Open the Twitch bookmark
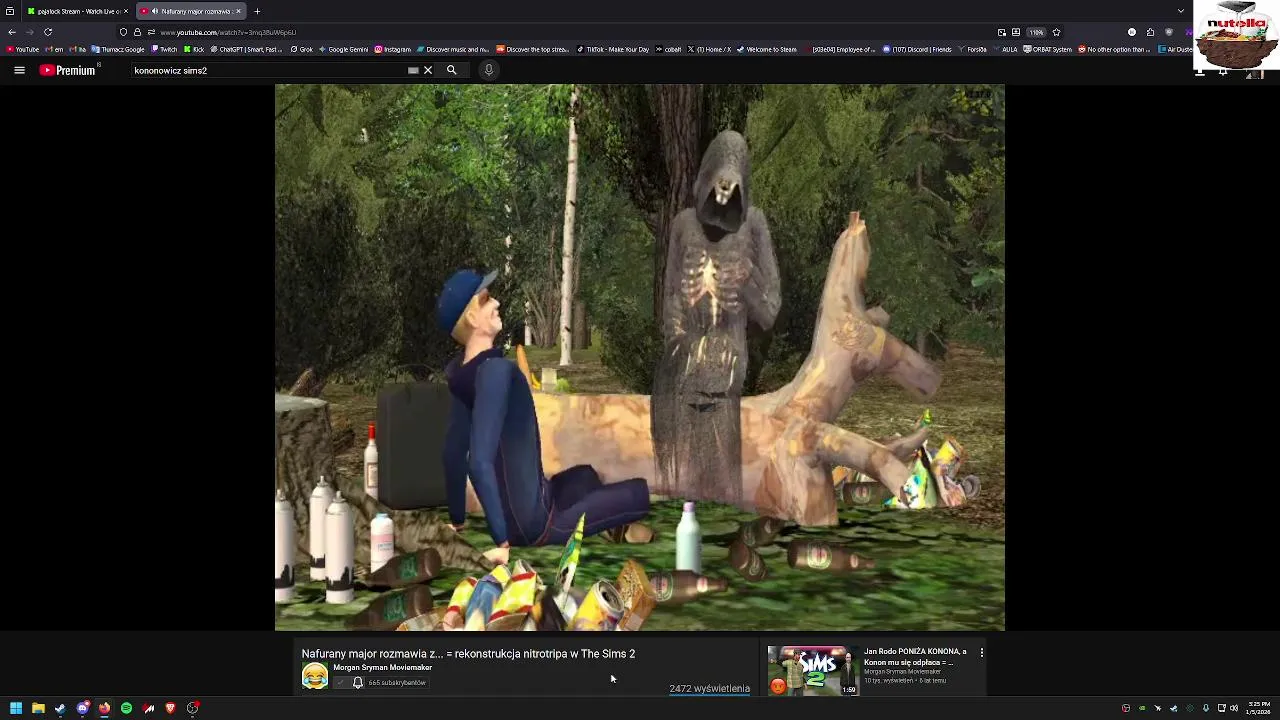This screenshot has width=1280, height=720. 164,49
